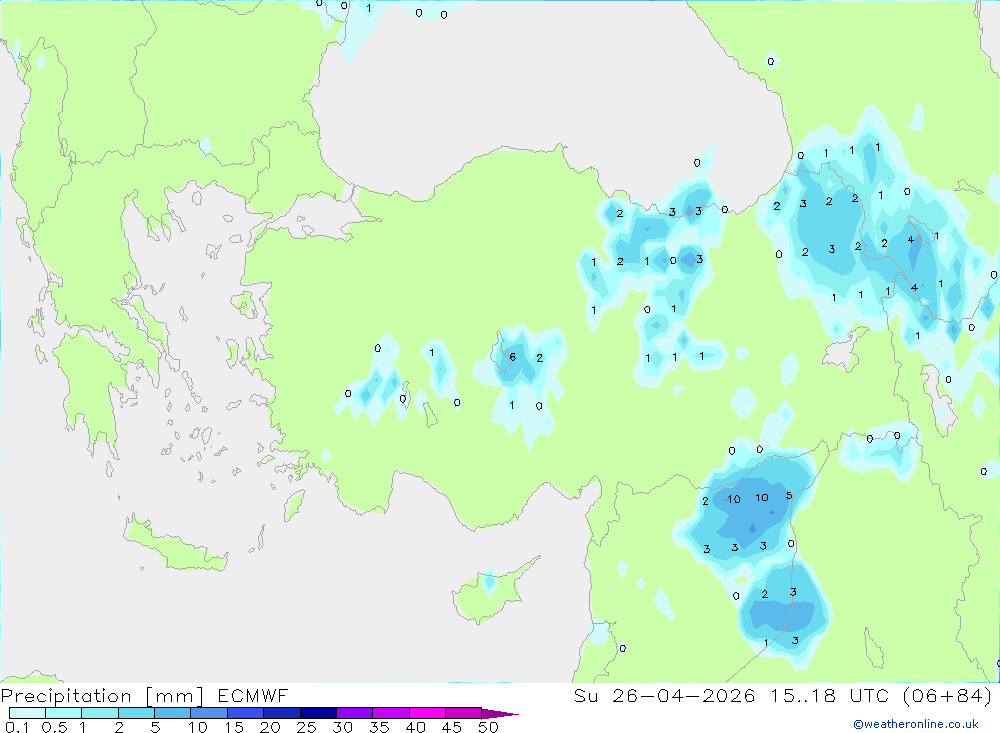Click the 'Precipitation [mm] ECMWF' title text
This screenshot has height=733, width=1000.
[x=144, y=695]
